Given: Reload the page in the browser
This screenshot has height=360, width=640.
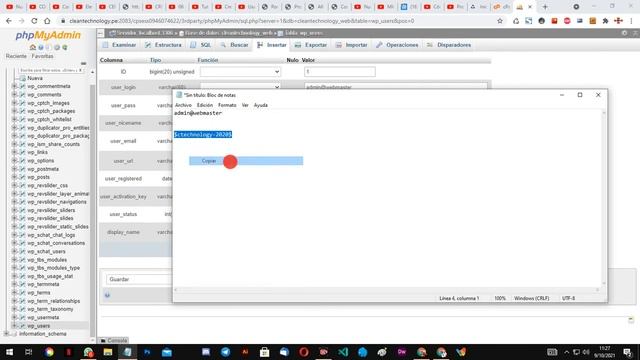Looking at the screenshot, I should pyautogui.click(x=34, y=21).
